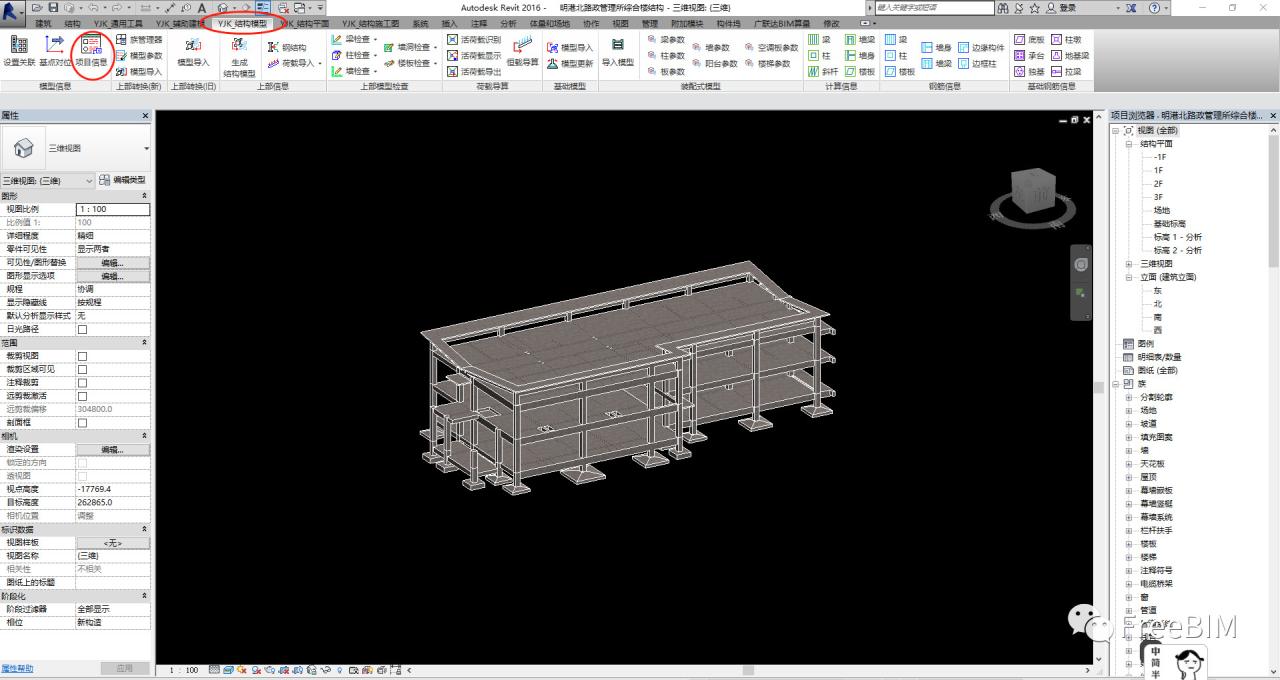
Task: Open the 设置关联 tool in ribbon
Action: [19, 50]
